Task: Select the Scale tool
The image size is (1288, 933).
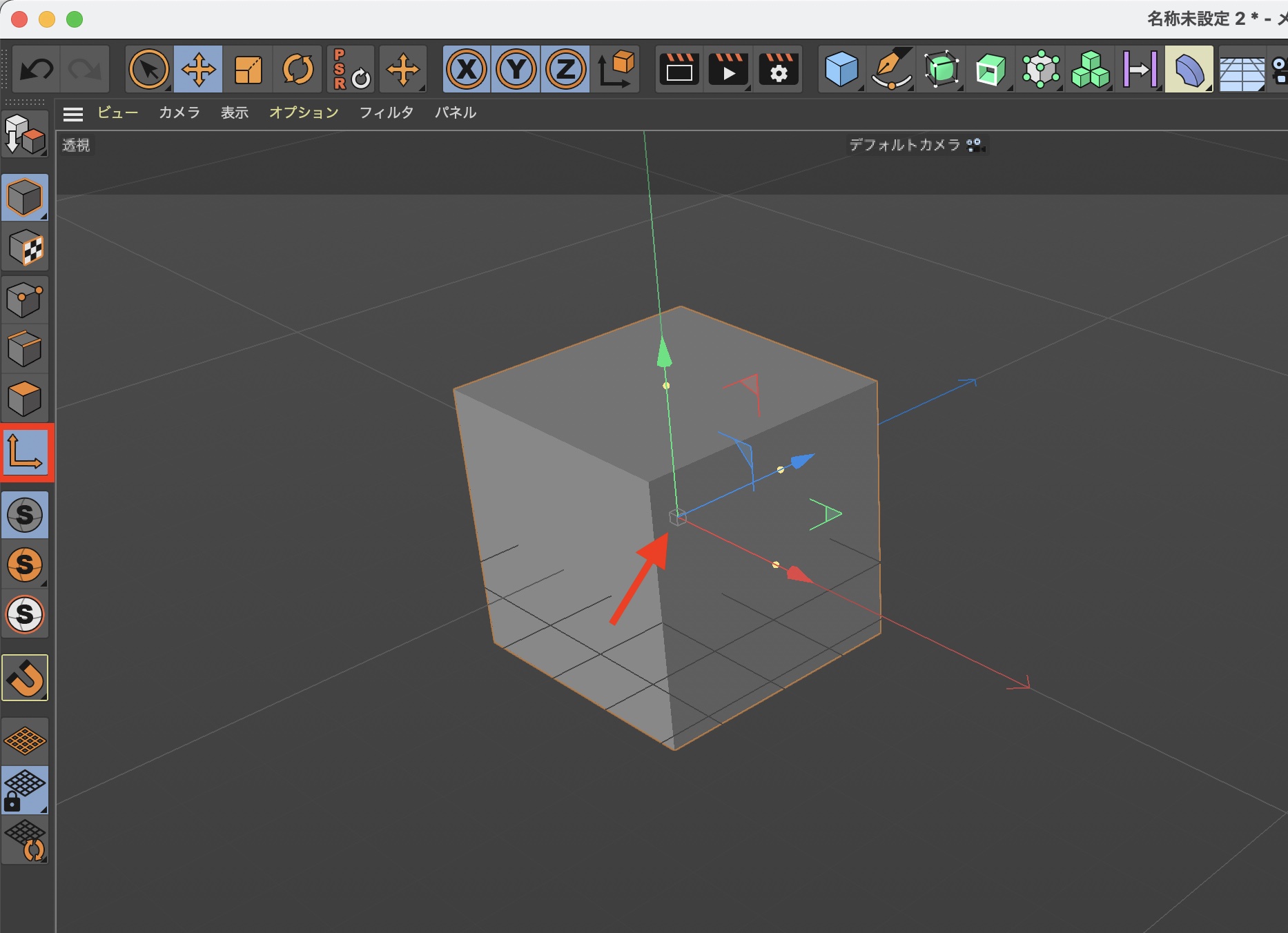Action: tap(248, 70)
